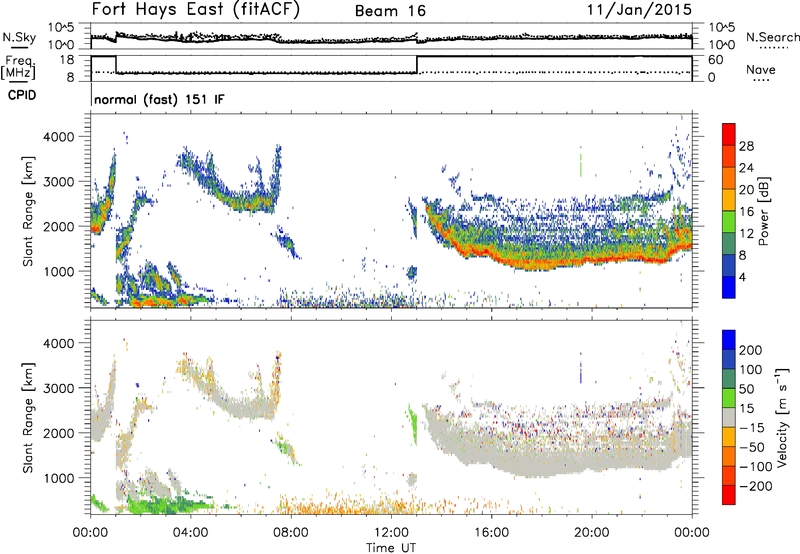Click the frequency axis value 18
Image resolution: width=800 pixels, height=554 pixels.
(x=66, y=60)
